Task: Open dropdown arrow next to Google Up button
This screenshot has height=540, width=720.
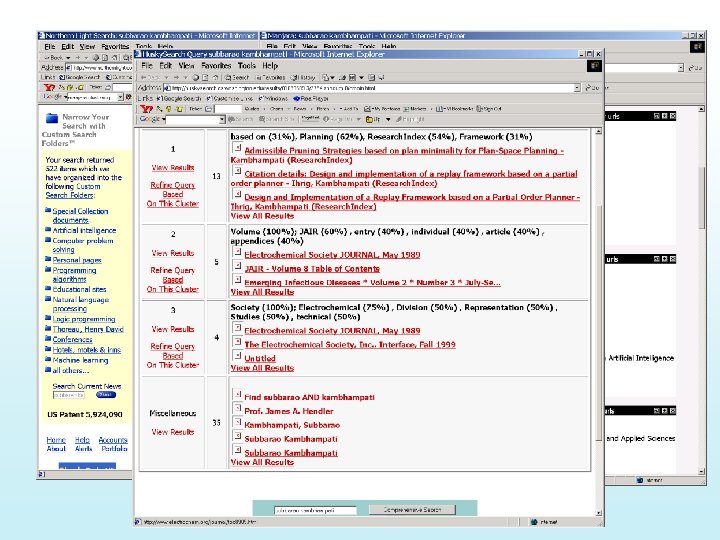Action: [x=388, y=119]
